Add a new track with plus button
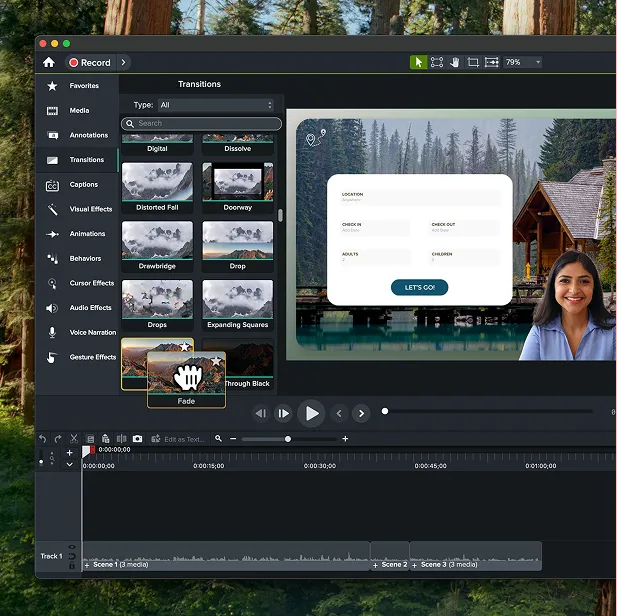Image resolution: width=617 pixels, height=616 pixels. point(70,453)
